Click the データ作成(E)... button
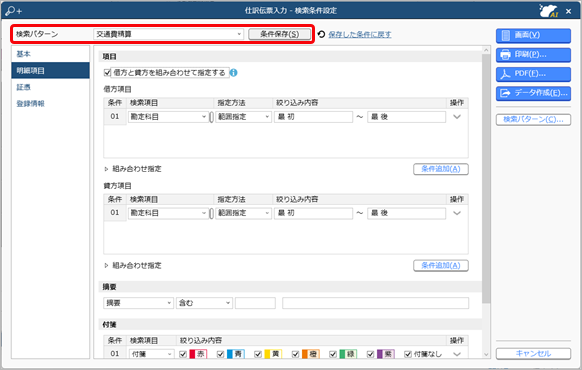This screenshot has width=582, height=370. coord(533,94)
